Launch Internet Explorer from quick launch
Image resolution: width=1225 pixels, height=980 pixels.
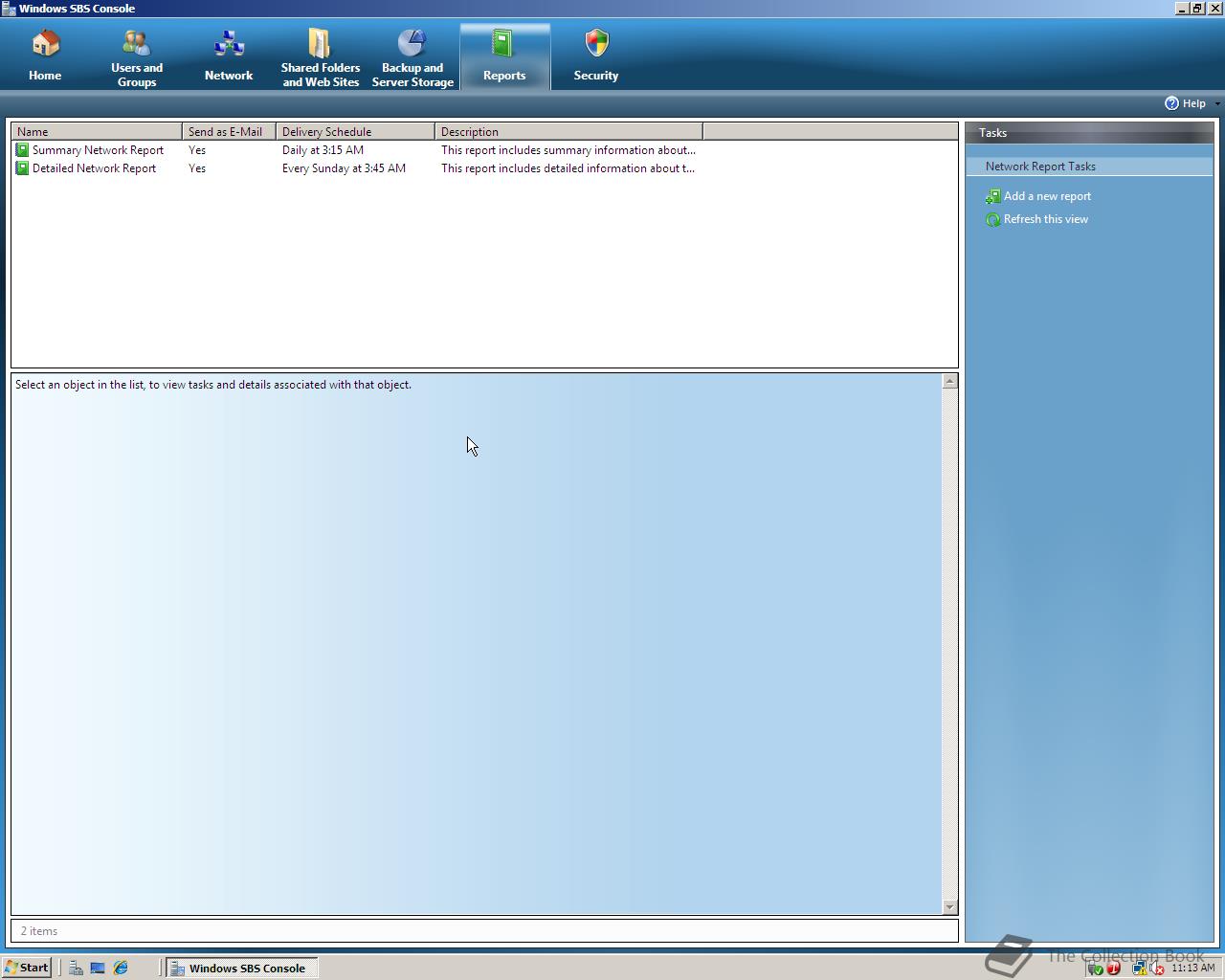(121, 968)
